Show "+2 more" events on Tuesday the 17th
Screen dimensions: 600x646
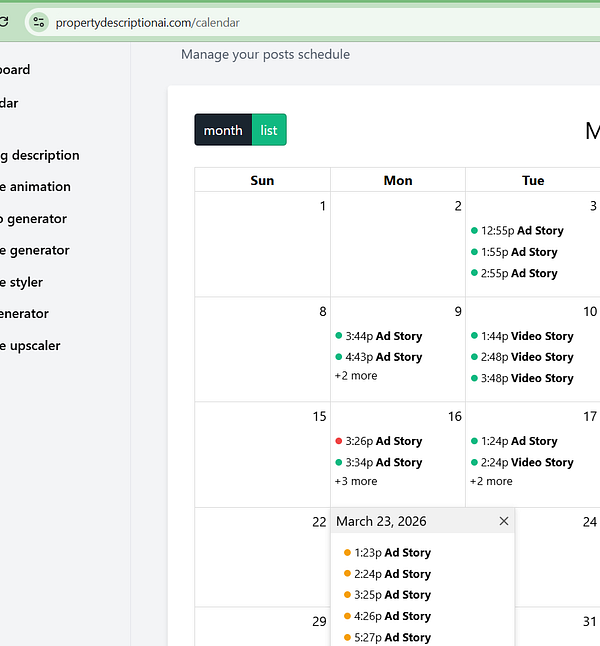tap(491, 481)
